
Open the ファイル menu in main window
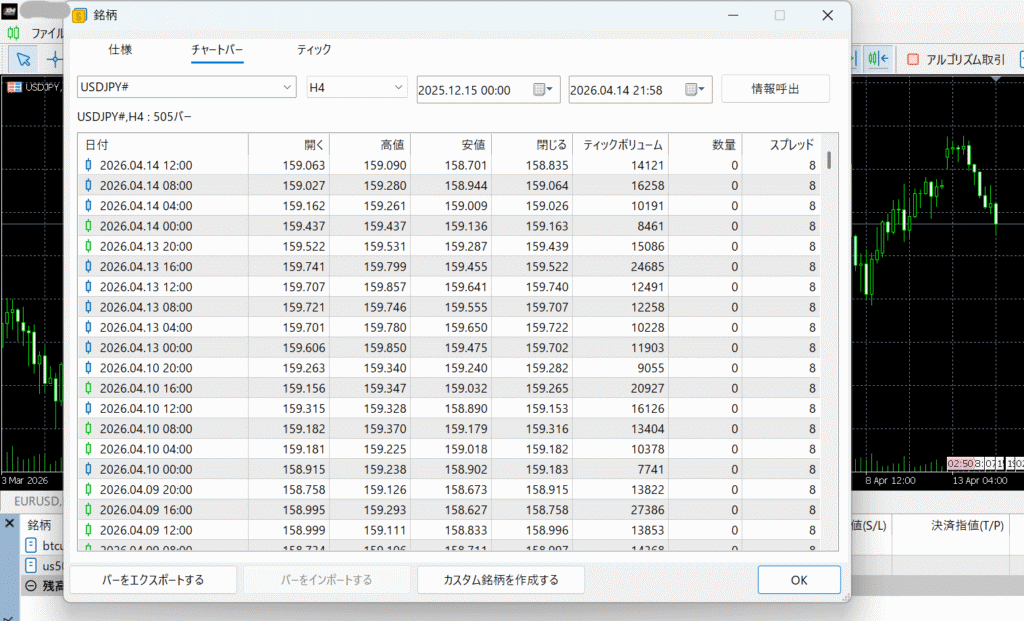47,33
